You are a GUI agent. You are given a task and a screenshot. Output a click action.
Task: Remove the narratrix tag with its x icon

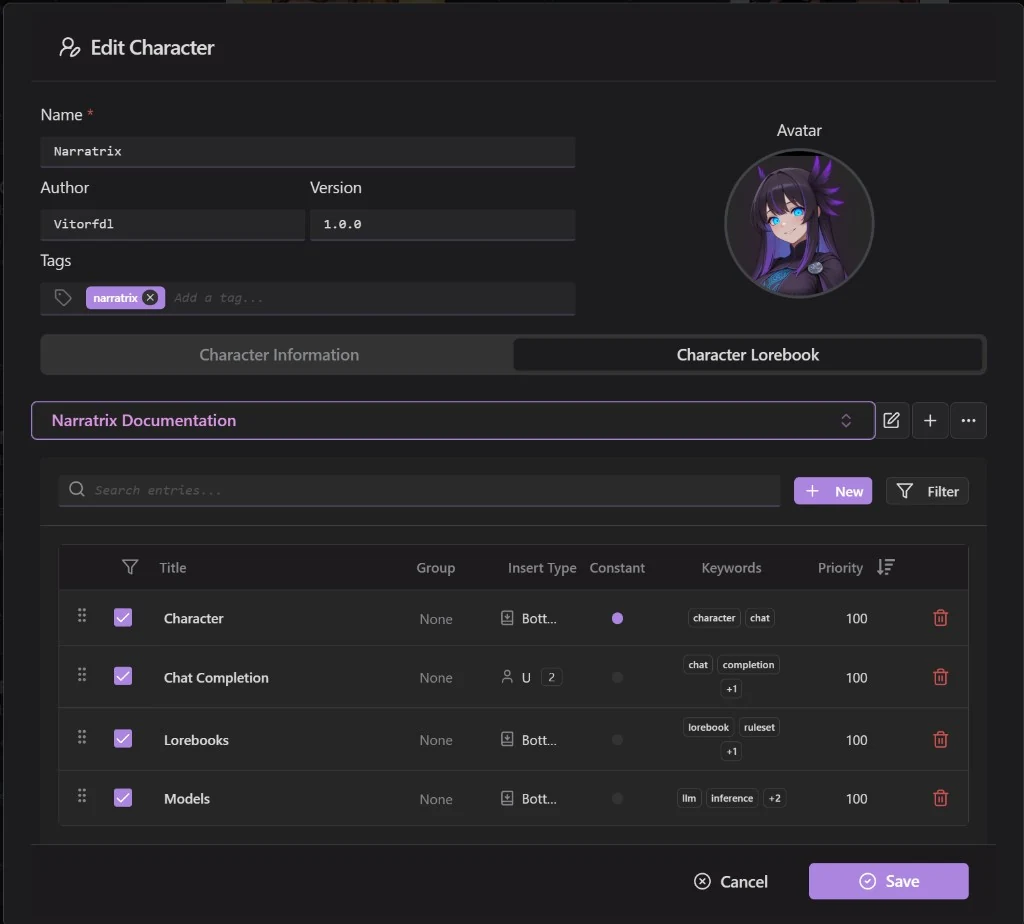pyautogui.click(x=150, y=298)
